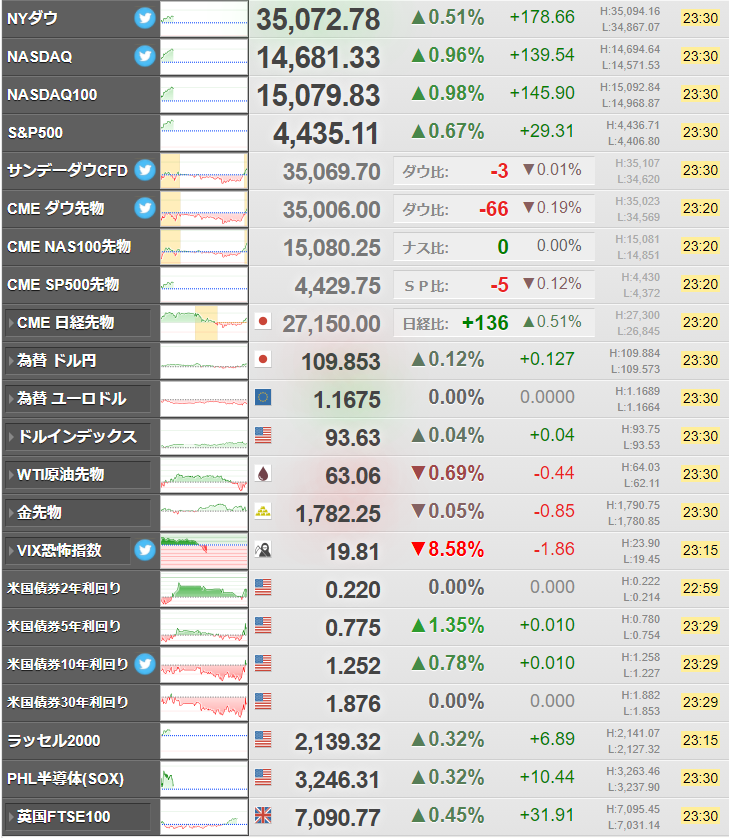Click Japan flag on 為替 ドル円 row
The width and height of the screenshot is (729, 838).
click(x=263, y=359)
